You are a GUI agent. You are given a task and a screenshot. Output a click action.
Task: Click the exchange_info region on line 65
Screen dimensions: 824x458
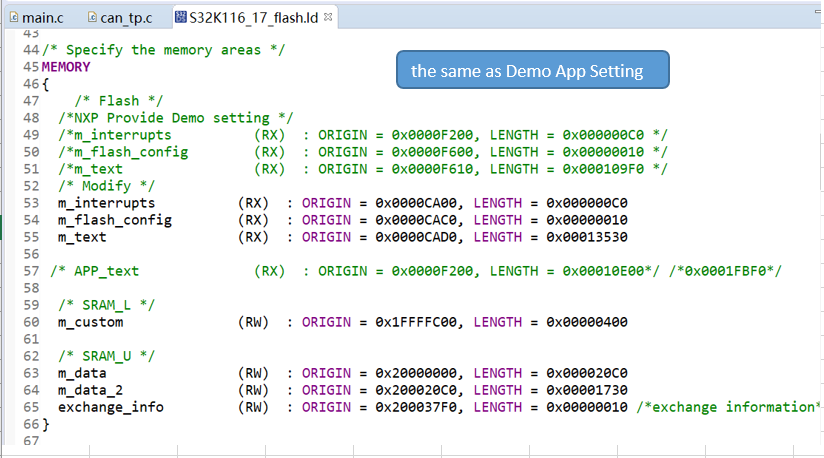coord(110,407)
